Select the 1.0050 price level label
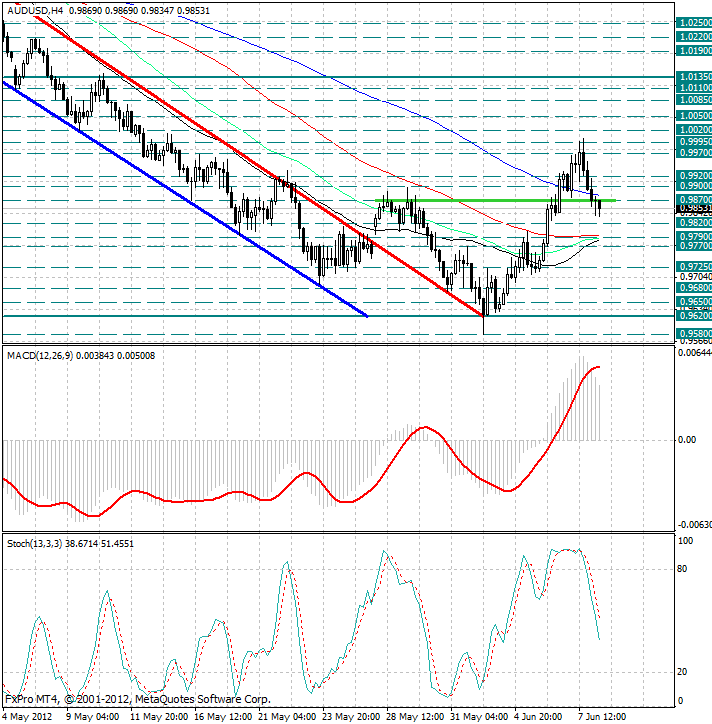 (x=694, y=116)
